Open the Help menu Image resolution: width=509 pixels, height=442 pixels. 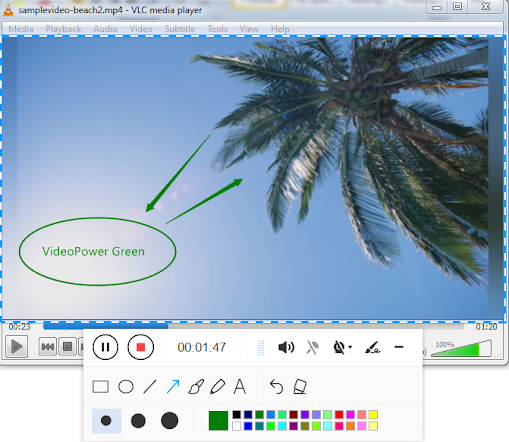(x=280, y=29)
